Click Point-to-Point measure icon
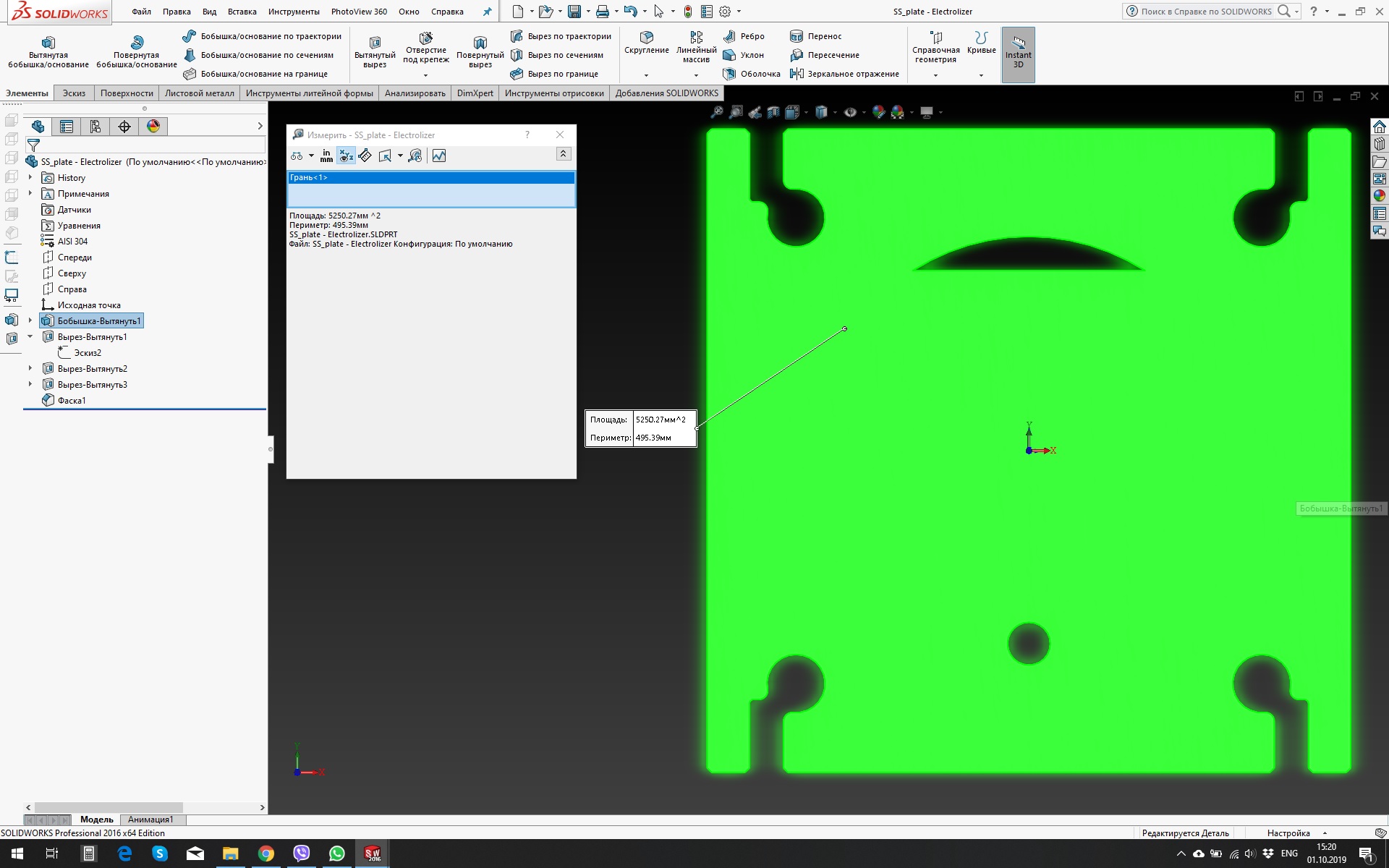Viewport: 1389px width, 868px height. [x=365, y=156]
